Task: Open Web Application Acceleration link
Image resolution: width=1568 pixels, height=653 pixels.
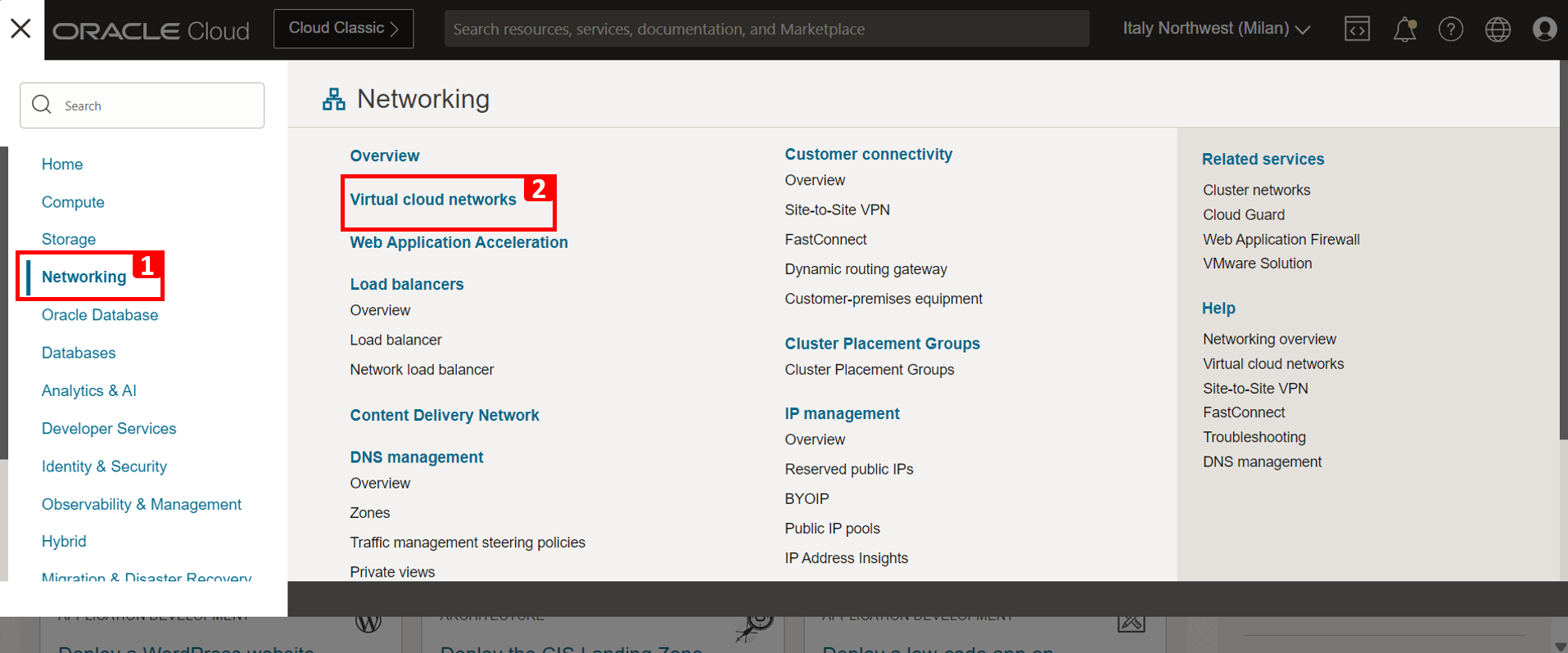Action: coord(459,242)
